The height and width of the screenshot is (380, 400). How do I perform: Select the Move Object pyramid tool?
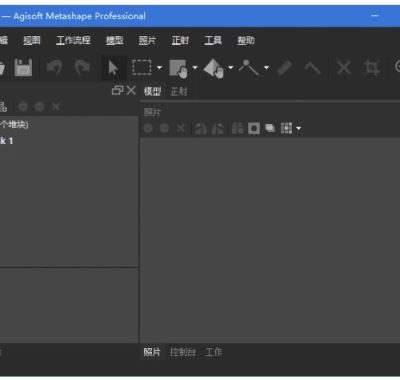(x=214, y=68)
